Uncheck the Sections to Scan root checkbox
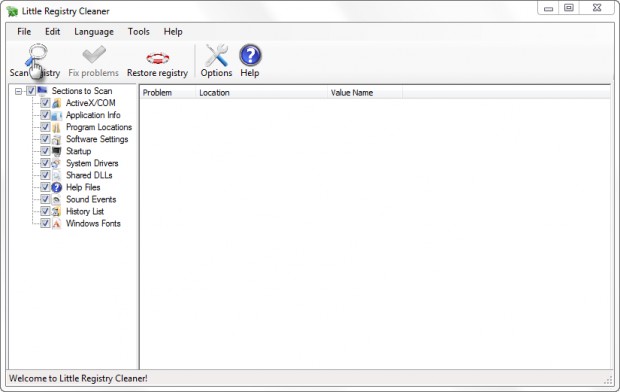The image size is (620, 392). [31, 91]
